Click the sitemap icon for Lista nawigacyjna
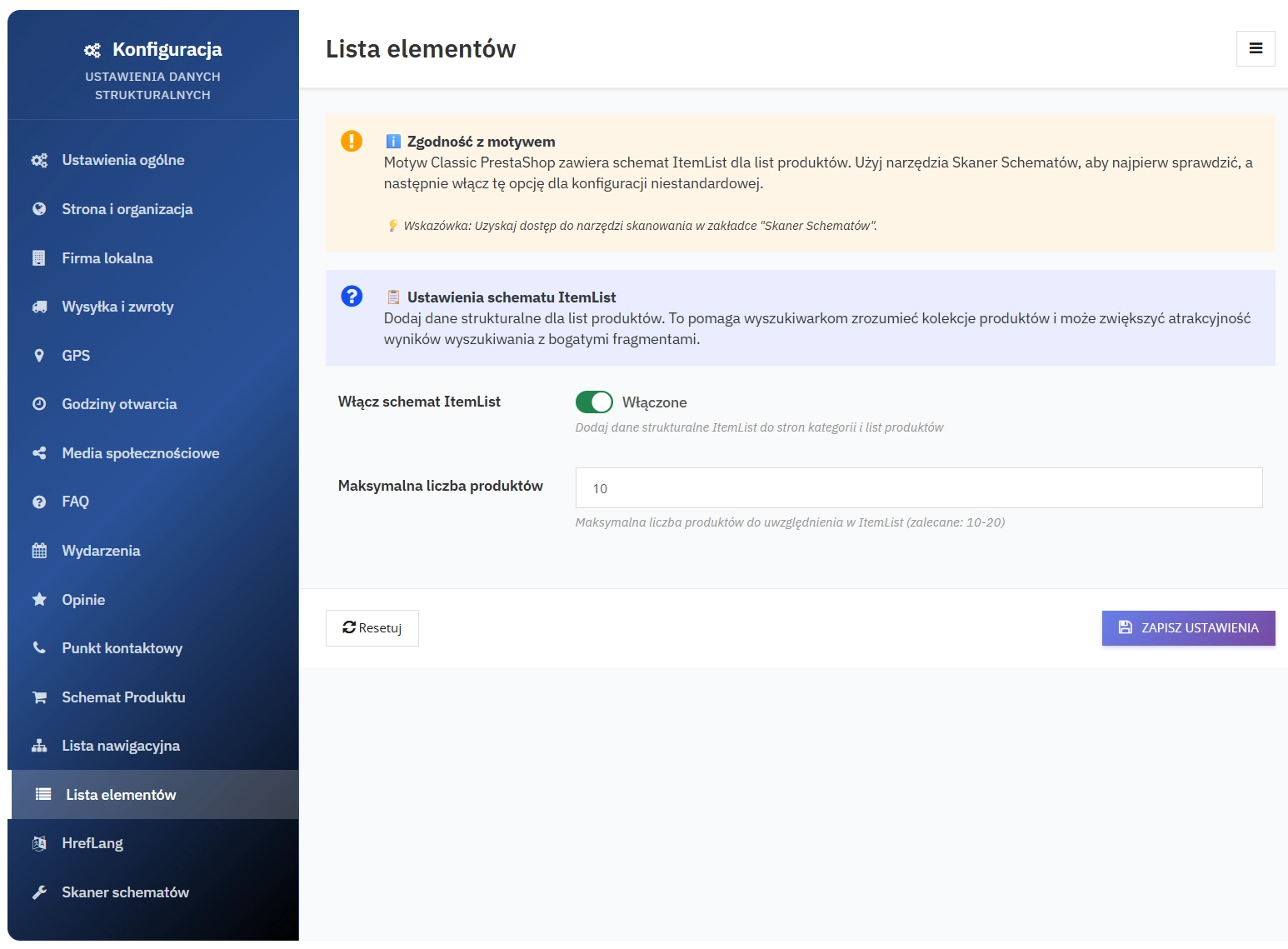Screen dimensions: 1288x949 (38, 745)
